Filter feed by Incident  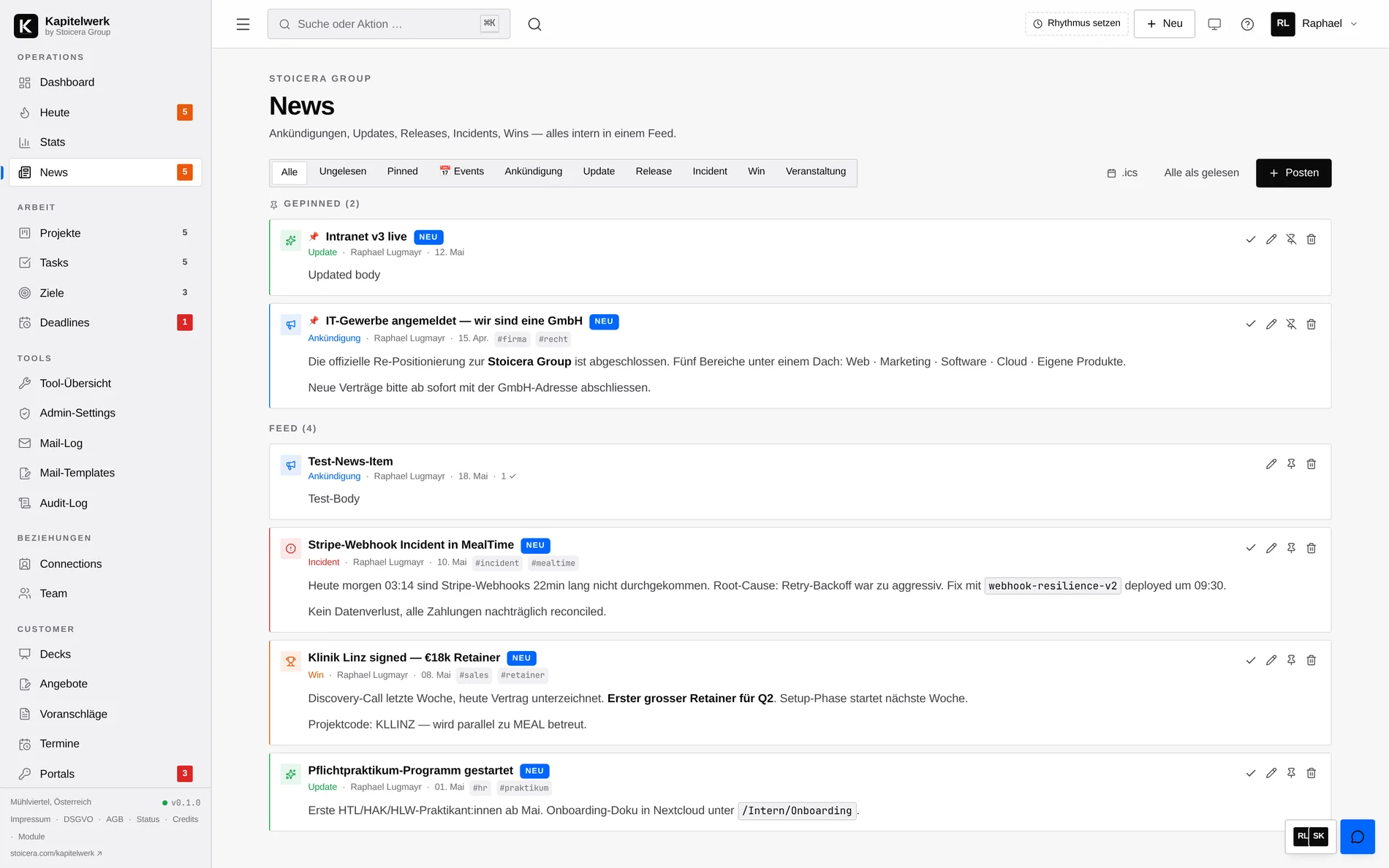[x=710, y=172]
